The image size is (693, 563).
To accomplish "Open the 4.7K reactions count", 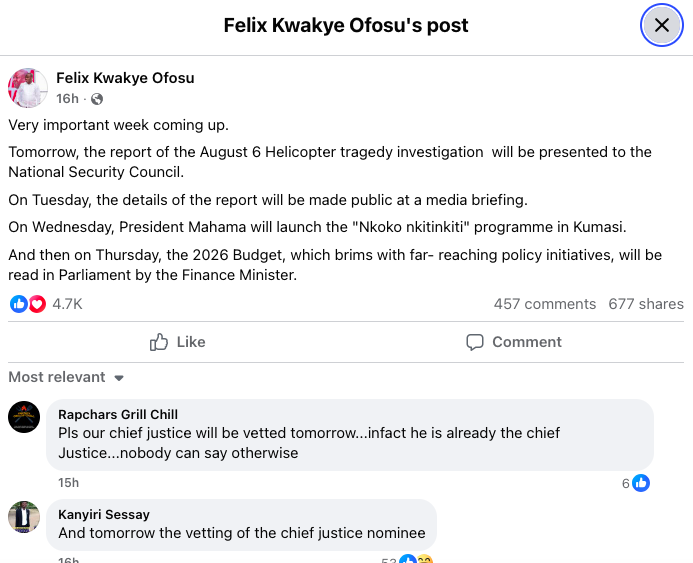I will [x=67, y=304].
